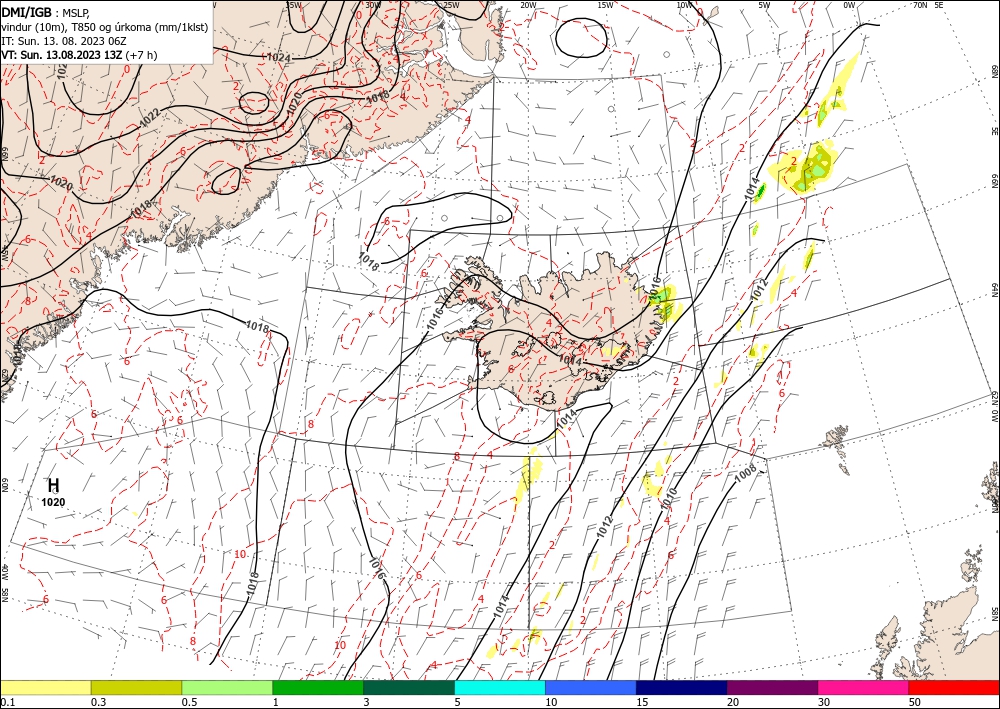Click the yellow 0.1–0.3 legend color swatch
1000x709 pixels.
[x=45, y=687]
